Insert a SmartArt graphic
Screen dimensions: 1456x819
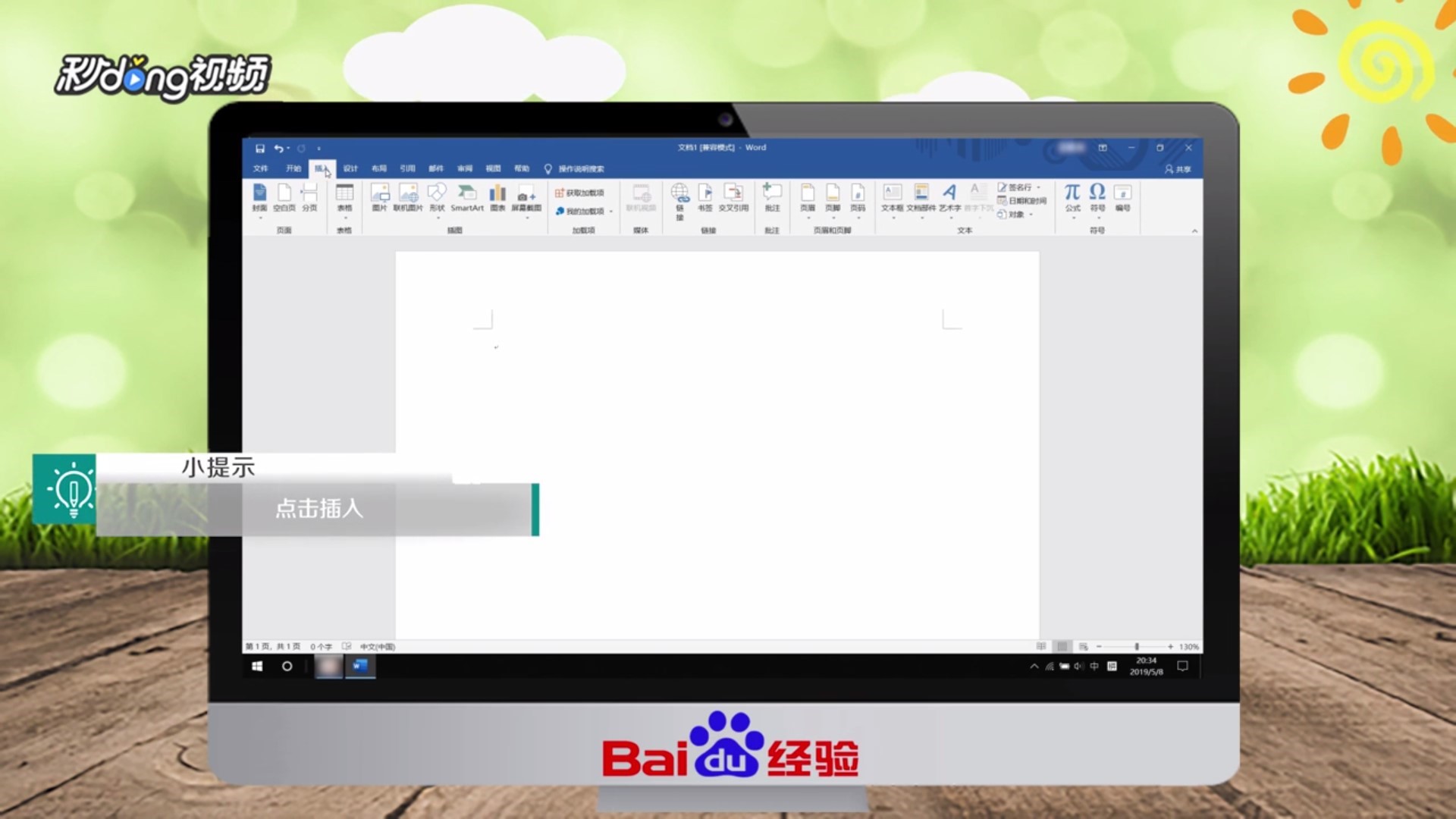467,197
